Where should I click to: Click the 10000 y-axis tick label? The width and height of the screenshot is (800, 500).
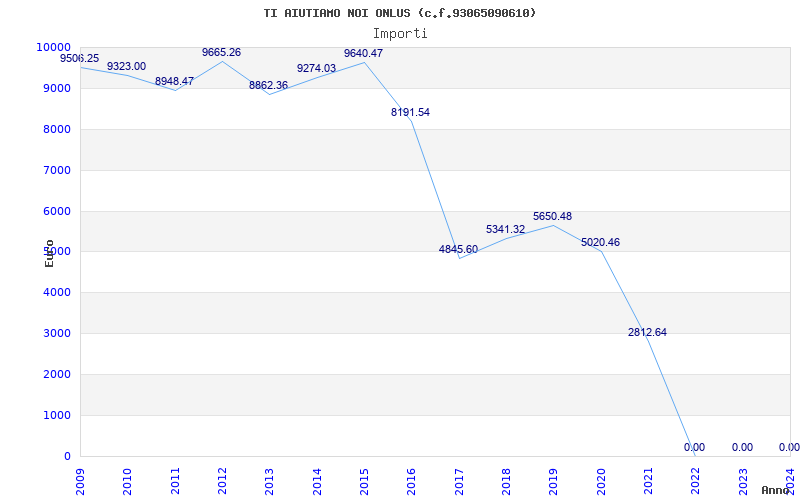click(54, 47)
